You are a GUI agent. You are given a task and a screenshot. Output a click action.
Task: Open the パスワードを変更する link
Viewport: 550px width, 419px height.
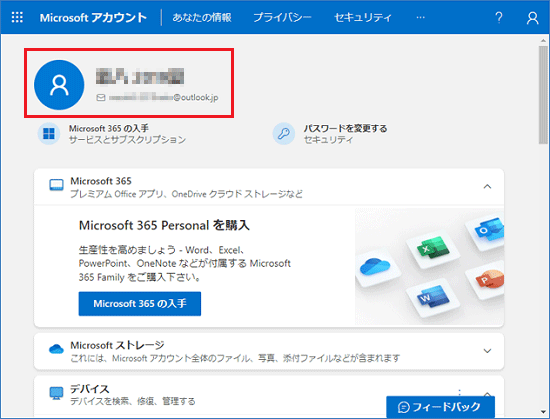(345, 128)
